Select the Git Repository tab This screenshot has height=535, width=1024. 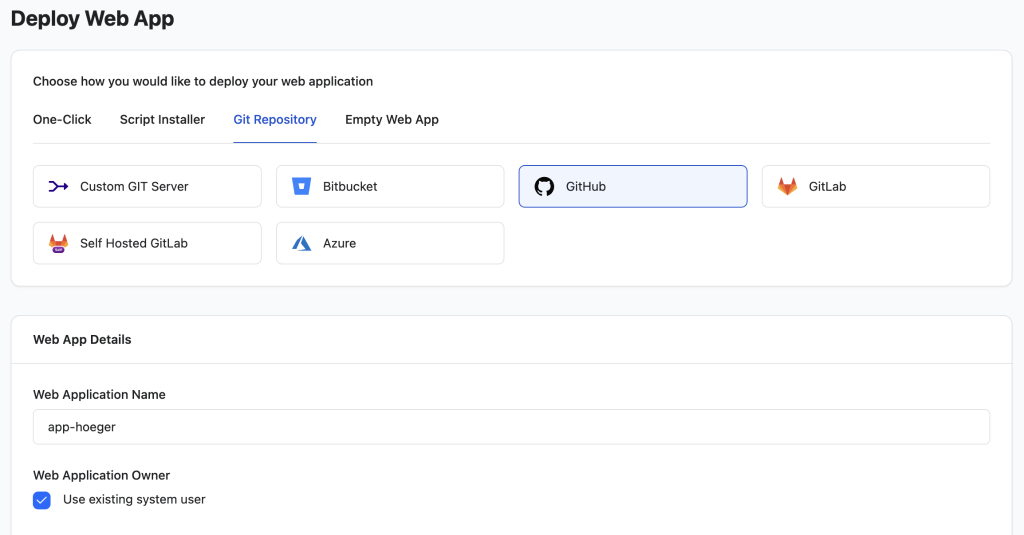[275, 120]
